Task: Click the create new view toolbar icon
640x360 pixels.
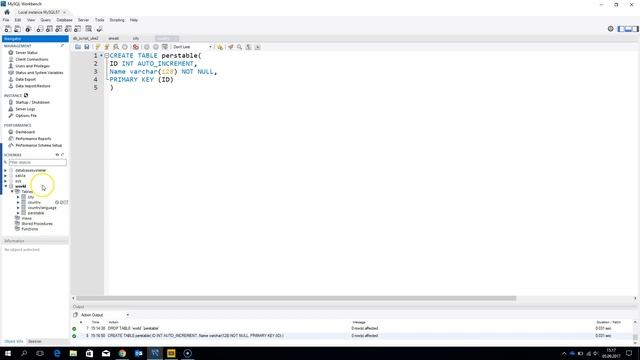Action: click(59, 29)
